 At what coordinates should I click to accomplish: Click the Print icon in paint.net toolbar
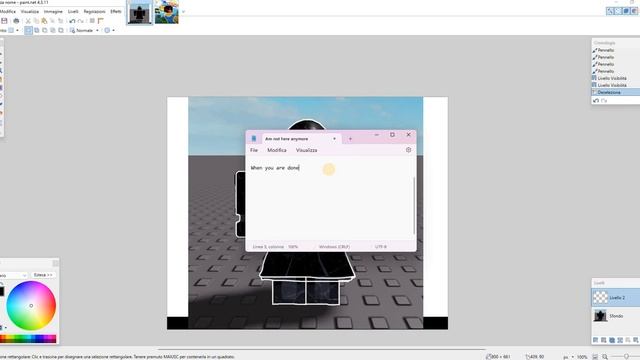(x=16, y=21)
